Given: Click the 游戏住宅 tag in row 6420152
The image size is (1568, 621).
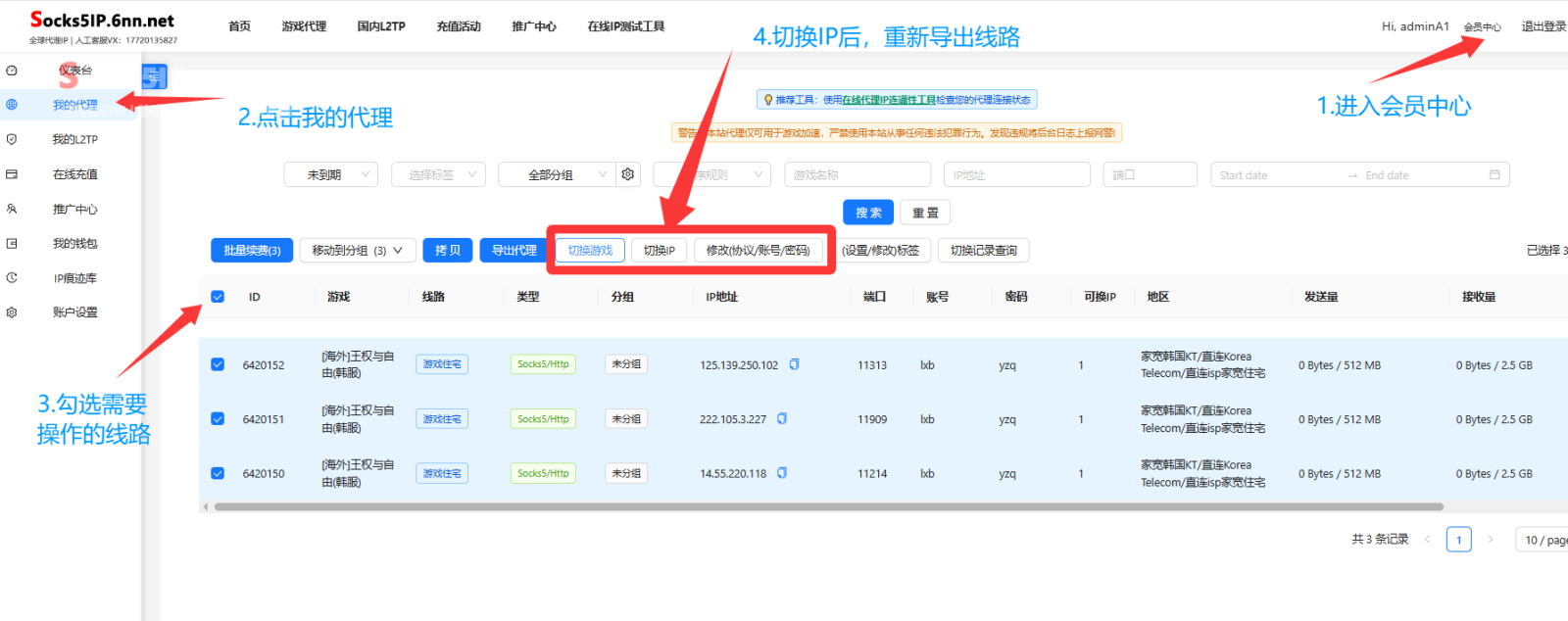Looking at the screenshot, I should (442, 364).
